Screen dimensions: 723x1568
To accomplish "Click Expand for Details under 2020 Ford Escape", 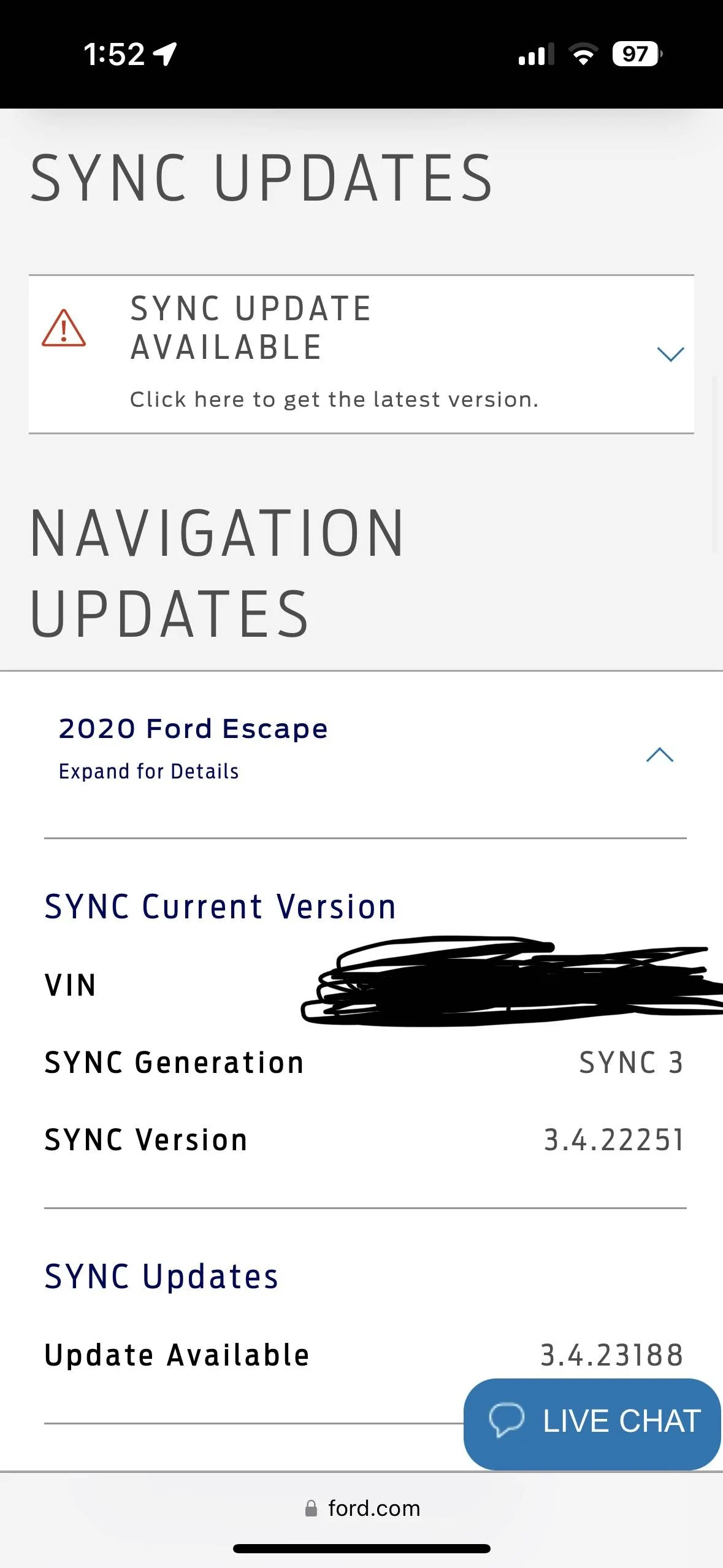I will [x=148, y=771].
